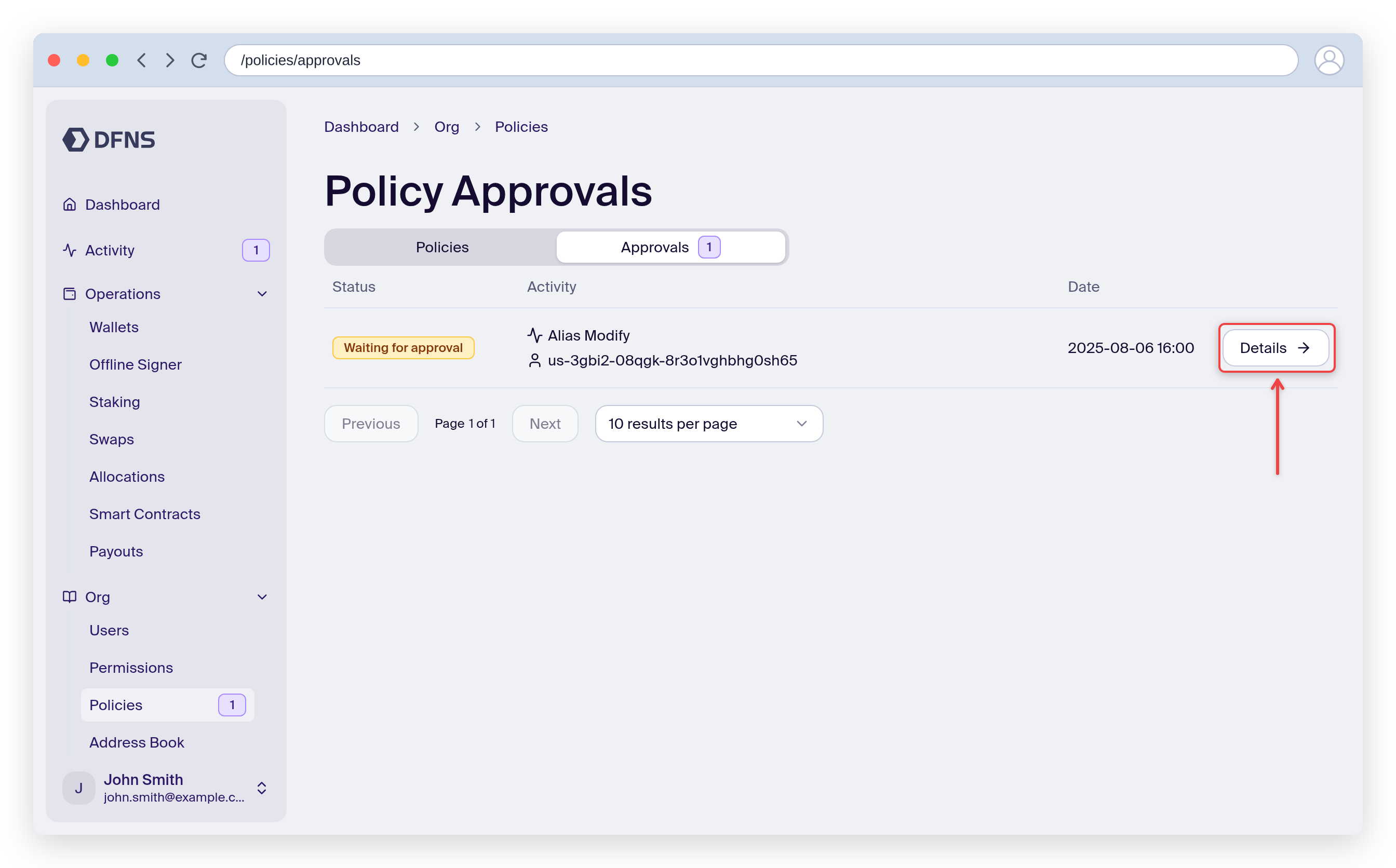
Task: Open Details for the Alias Modify approval
Action: [1276, 348]
